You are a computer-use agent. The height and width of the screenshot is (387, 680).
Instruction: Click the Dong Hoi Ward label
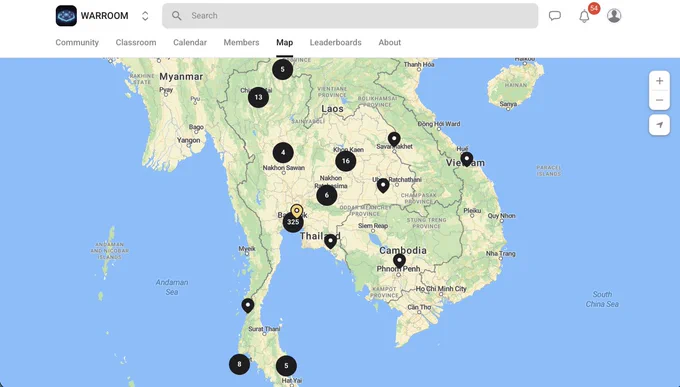439,124
